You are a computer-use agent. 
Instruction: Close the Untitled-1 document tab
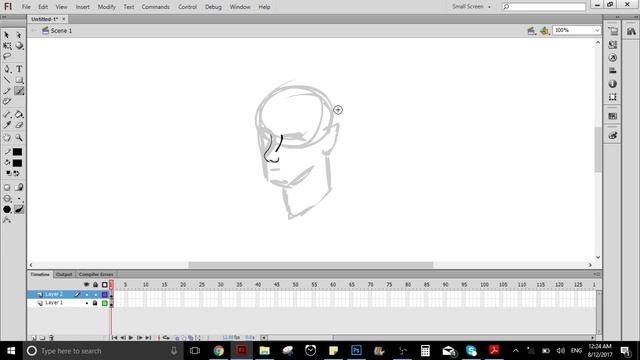click(64, 19)
